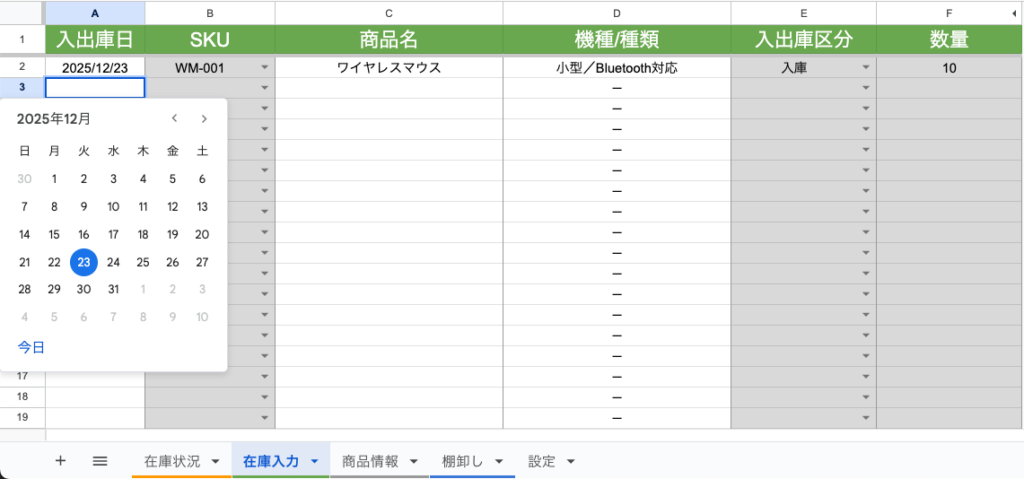Switch to the 設定 sheet tab
Screen dimensions: 1024x479
click(x=542, y=461)
